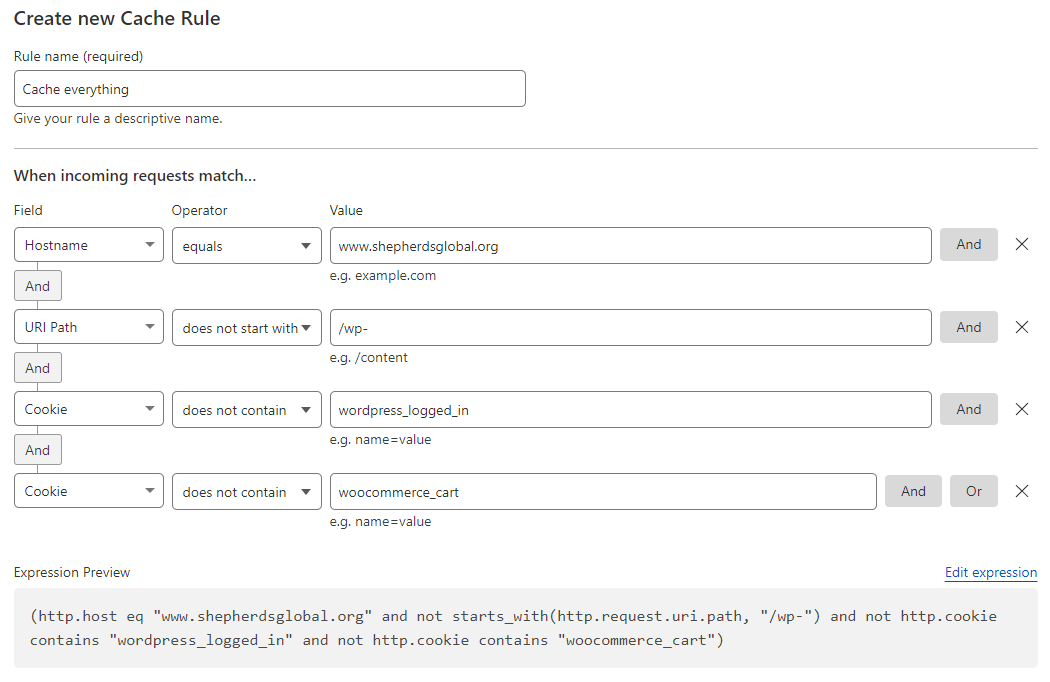
Task: Click the Edit expression link
Action: coord(990,572)
